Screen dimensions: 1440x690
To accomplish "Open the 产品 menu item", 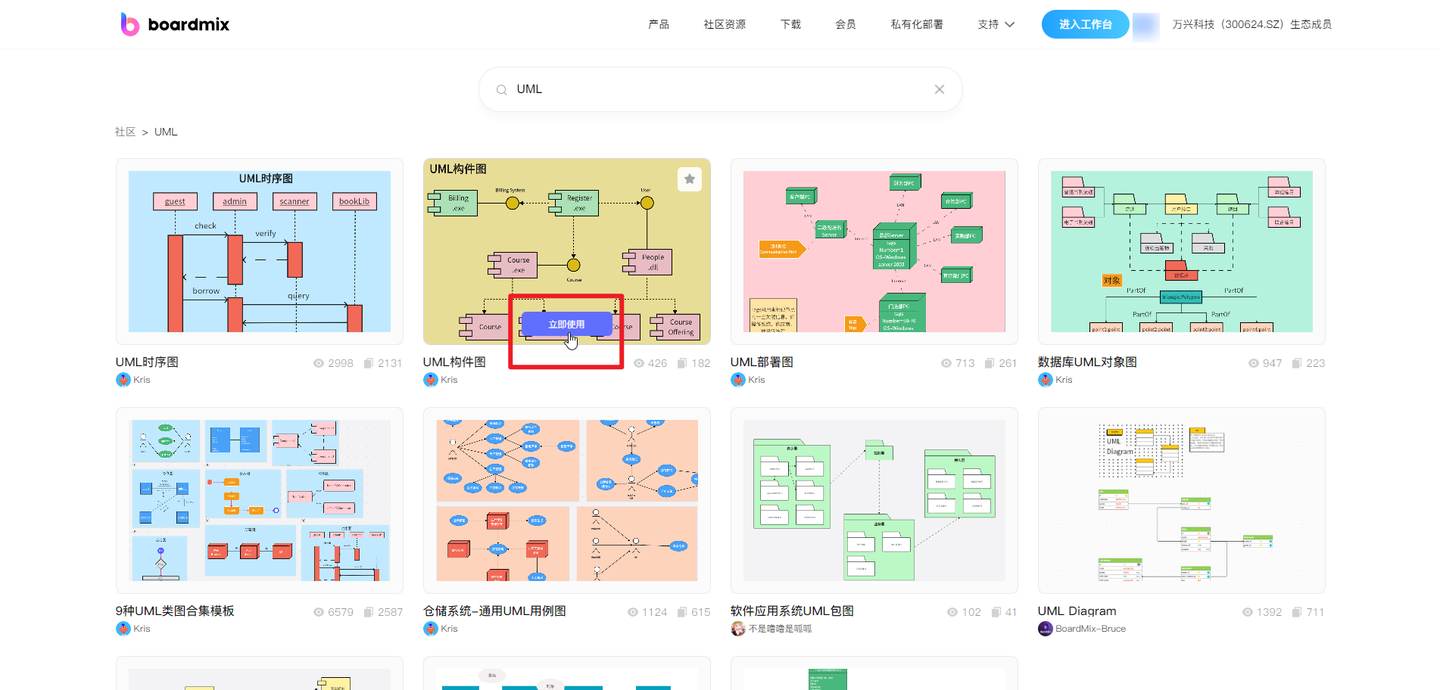I will click(658, 24).
